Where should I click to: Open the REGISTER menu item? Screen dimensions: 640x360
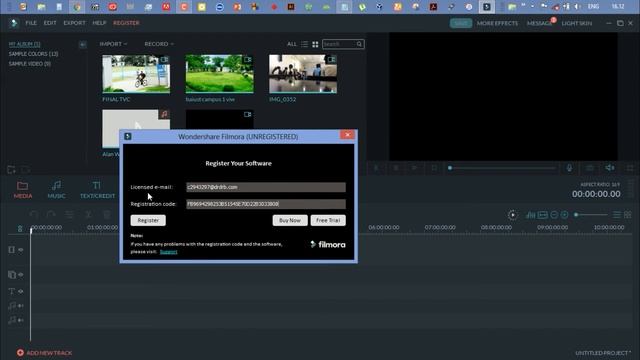126,23
